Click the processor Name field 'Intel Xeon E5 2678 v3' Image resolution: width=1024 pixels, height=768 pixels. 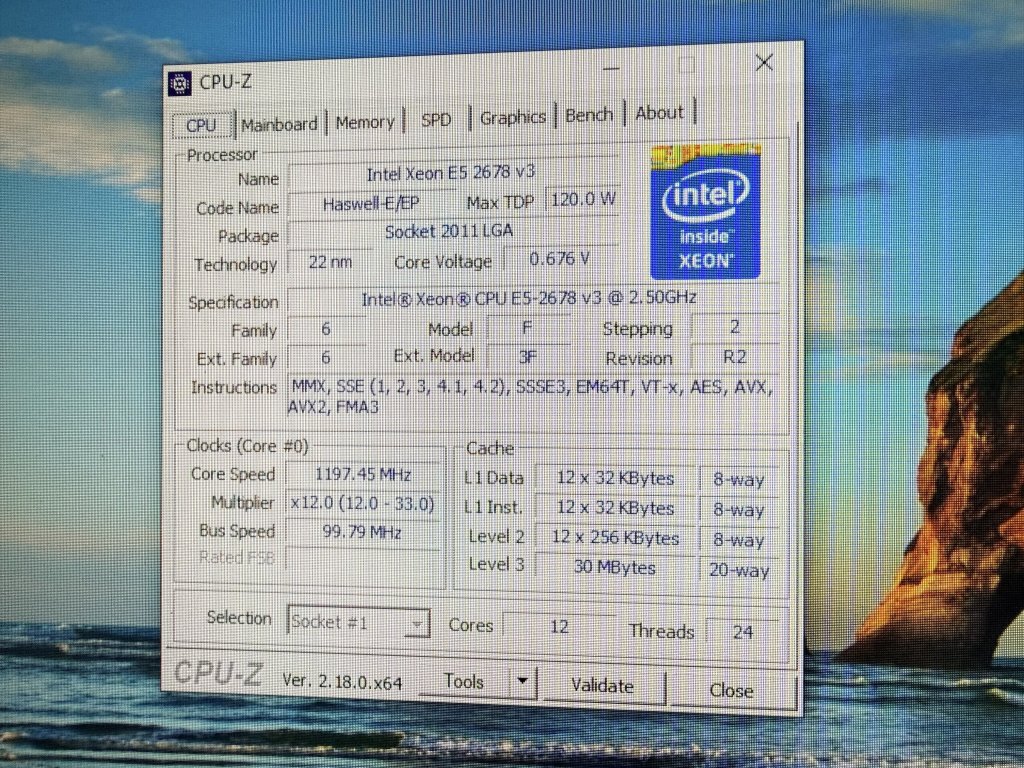tap(452, 173)
